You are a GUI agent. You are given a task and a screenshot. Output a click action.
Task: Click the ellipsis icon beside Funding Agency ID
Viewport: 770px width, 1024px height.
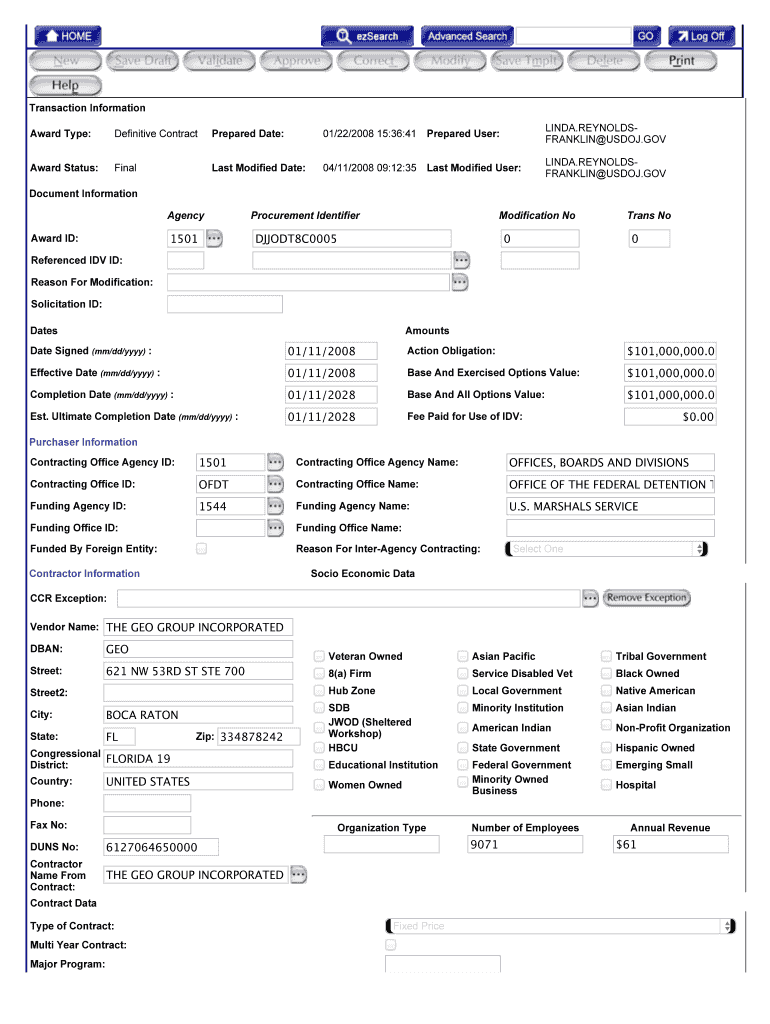pos(276,506)
